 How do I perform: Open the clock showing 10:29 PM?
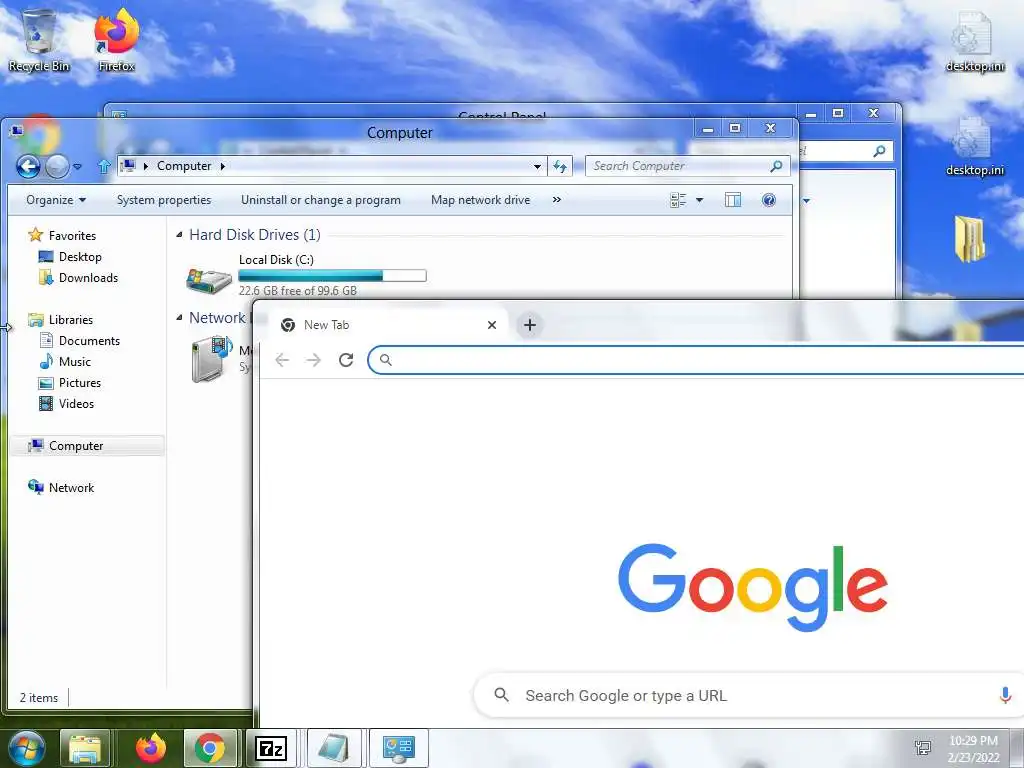[x=974, y=748]
